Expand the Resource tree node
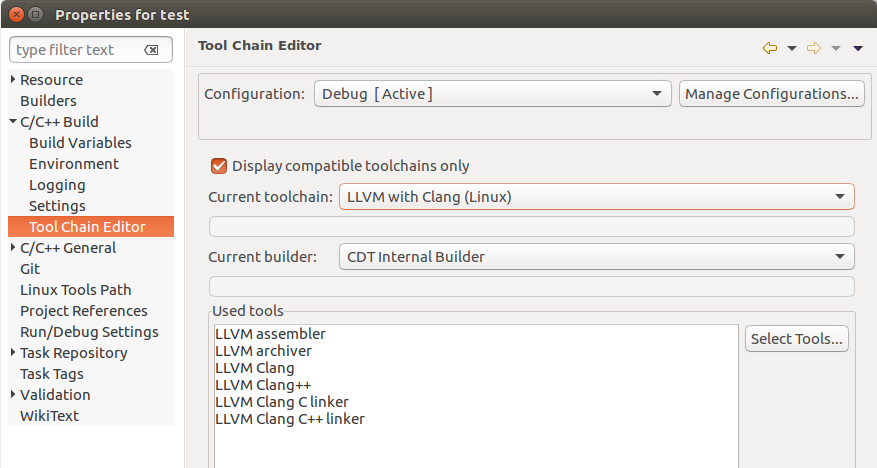Image resolution: width=877 pixels, height=468 pixels. (13, 80)
